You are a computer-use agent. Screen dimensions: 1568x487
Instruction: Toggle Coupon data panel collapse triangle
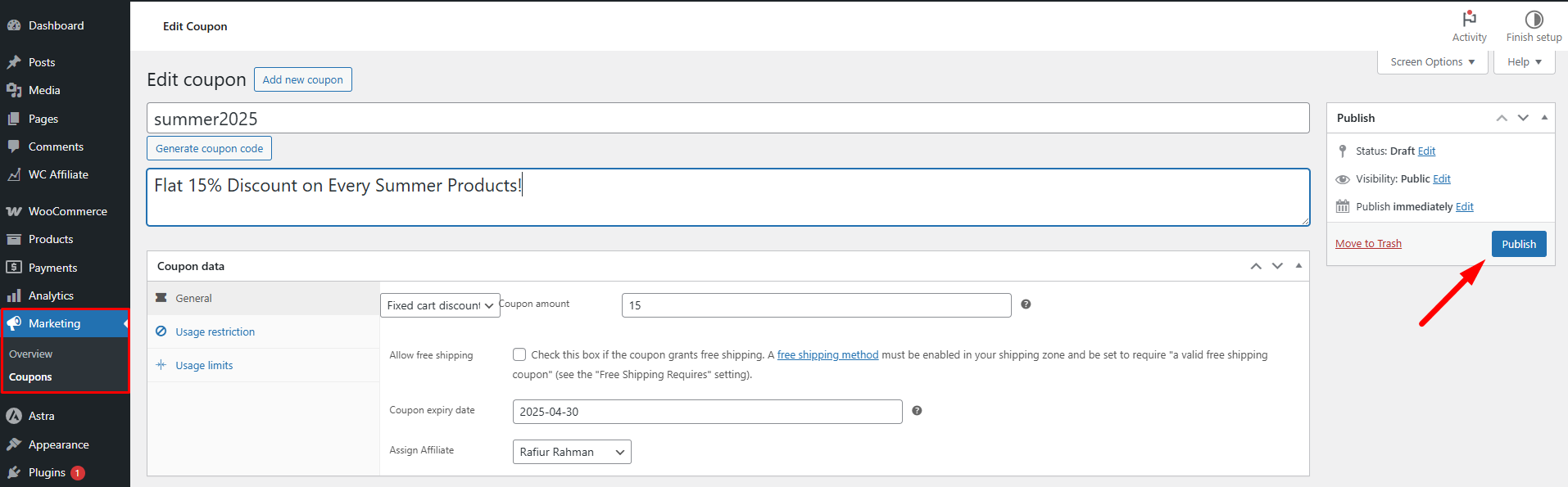click(x=1298, y=266)
